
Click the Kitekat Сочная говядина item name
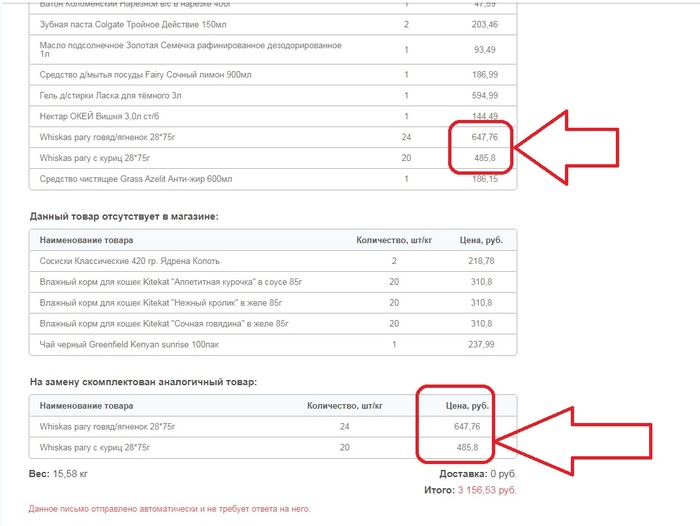pos(164,324)
